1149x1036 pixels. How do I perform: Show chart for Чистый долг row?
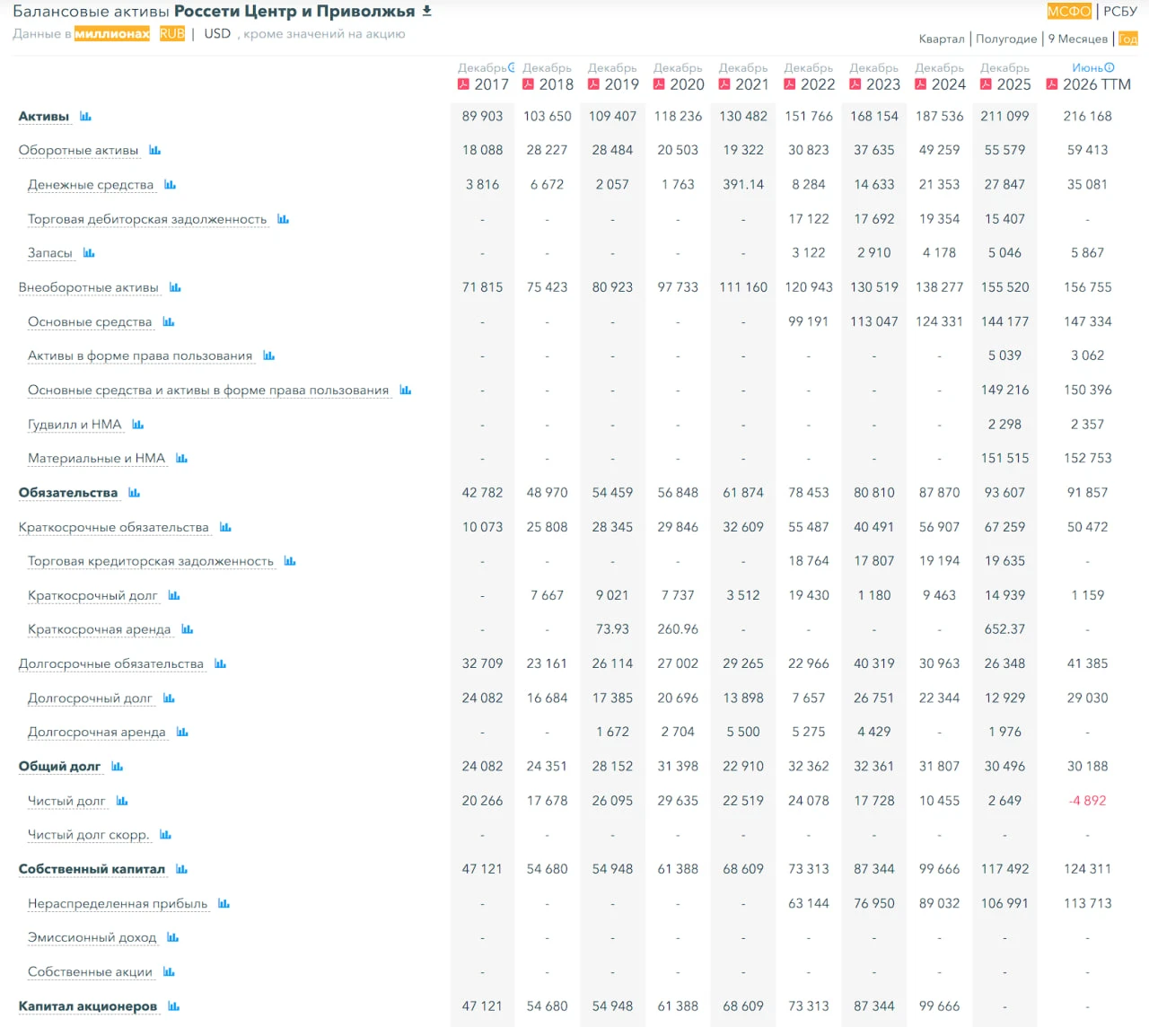point(122,801)
